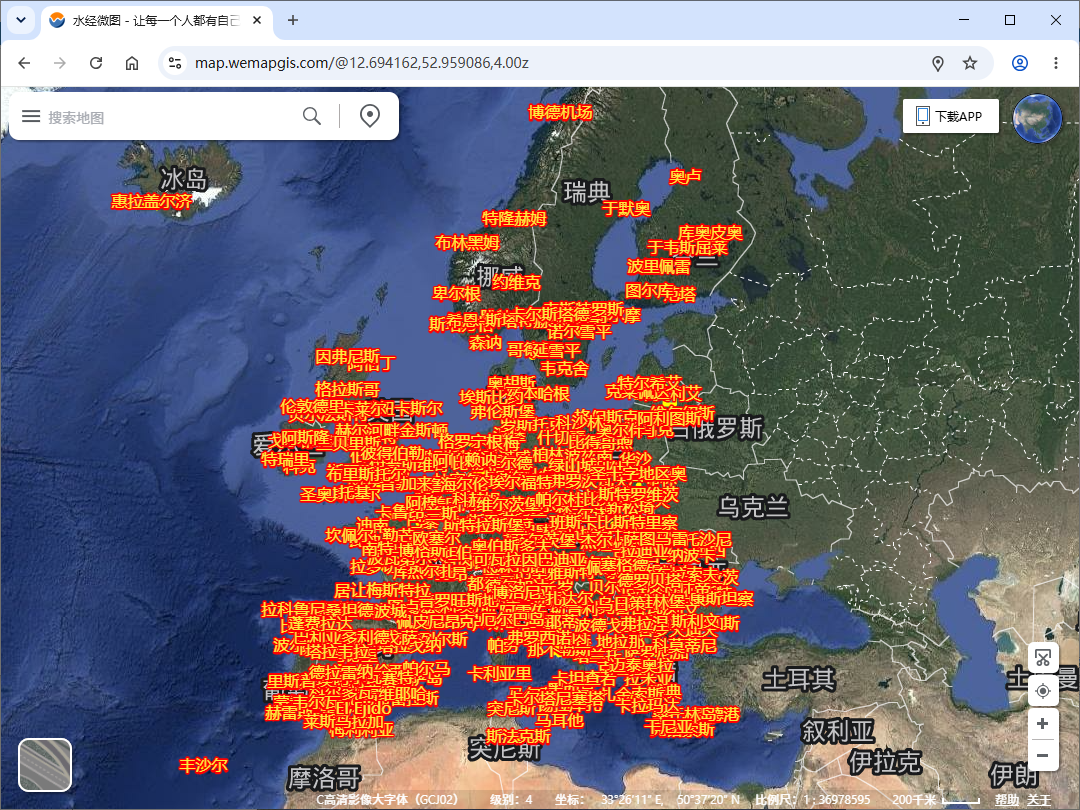This screenshot has height=810, width=1080.
Task: Bookmark this page with star icon
Action: (x=970, y=63)
